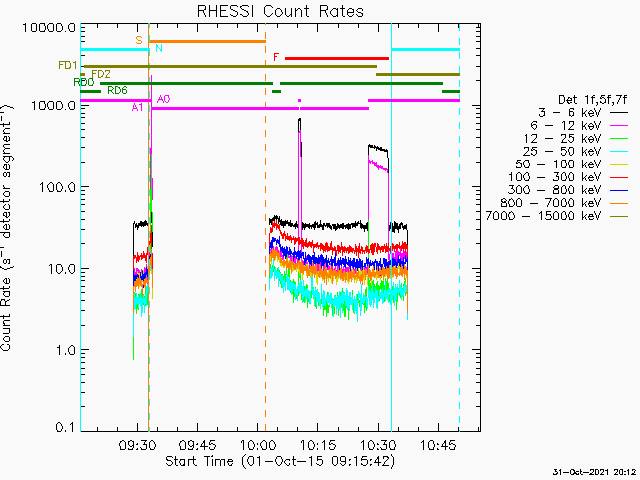Click the black line swatch for 3-6 keV
The width and height of the screenshot is (640, 480).
(x=619, y=113)
